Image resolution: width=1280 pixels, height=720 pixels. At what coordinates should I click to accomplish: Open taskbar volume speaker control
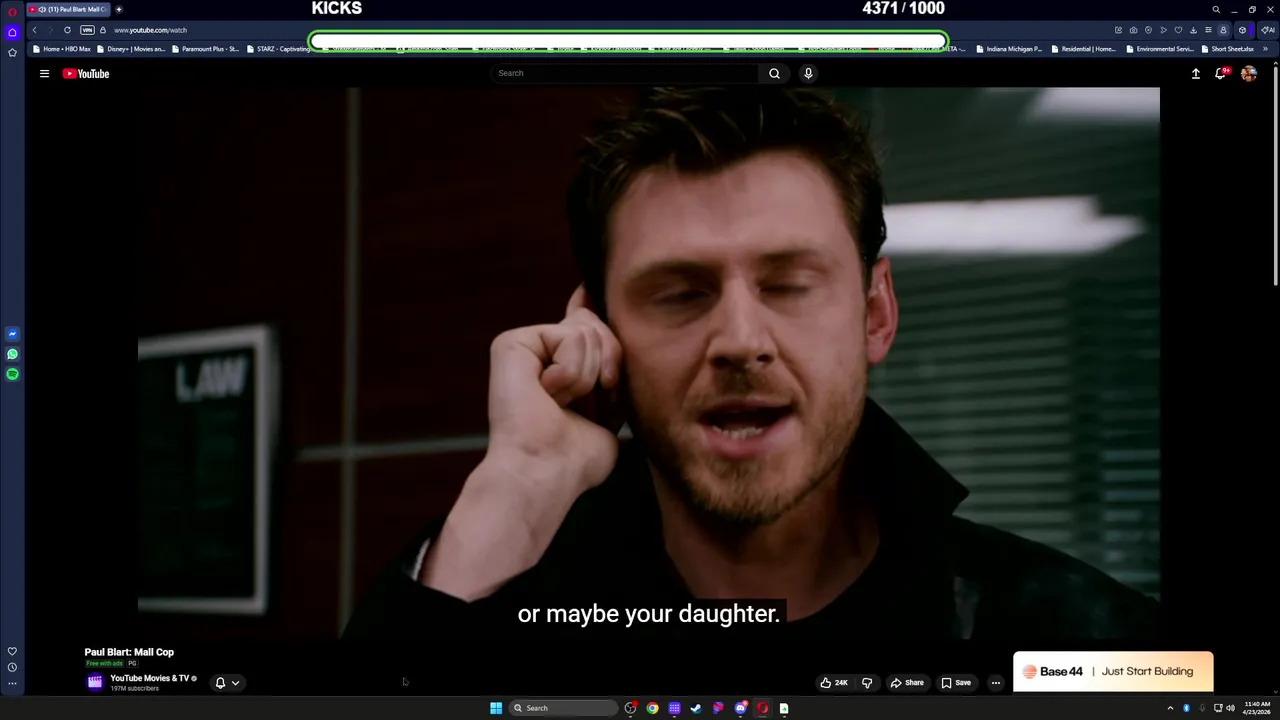[1230, 708]
